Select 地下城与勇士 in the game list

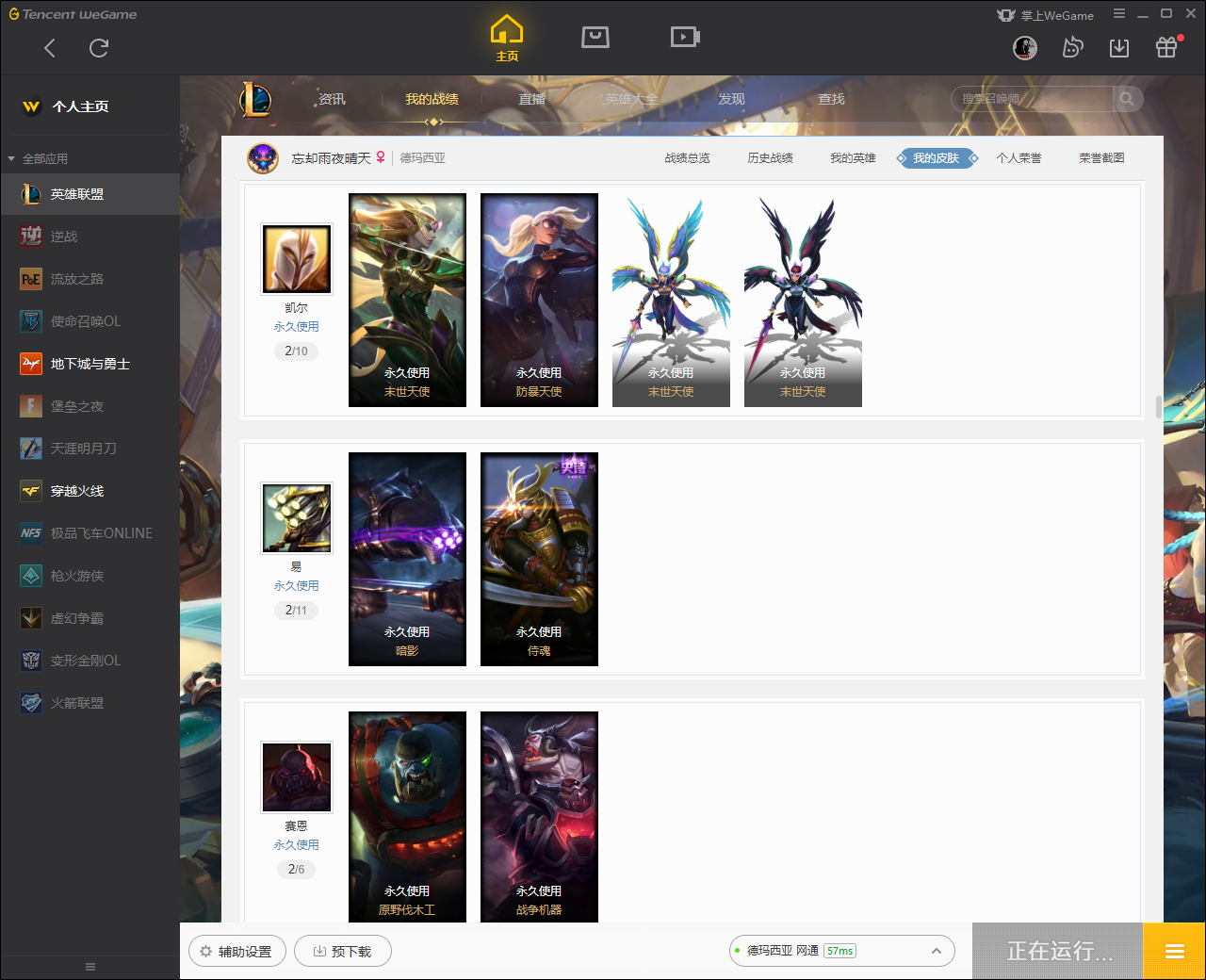pos(90,364)
